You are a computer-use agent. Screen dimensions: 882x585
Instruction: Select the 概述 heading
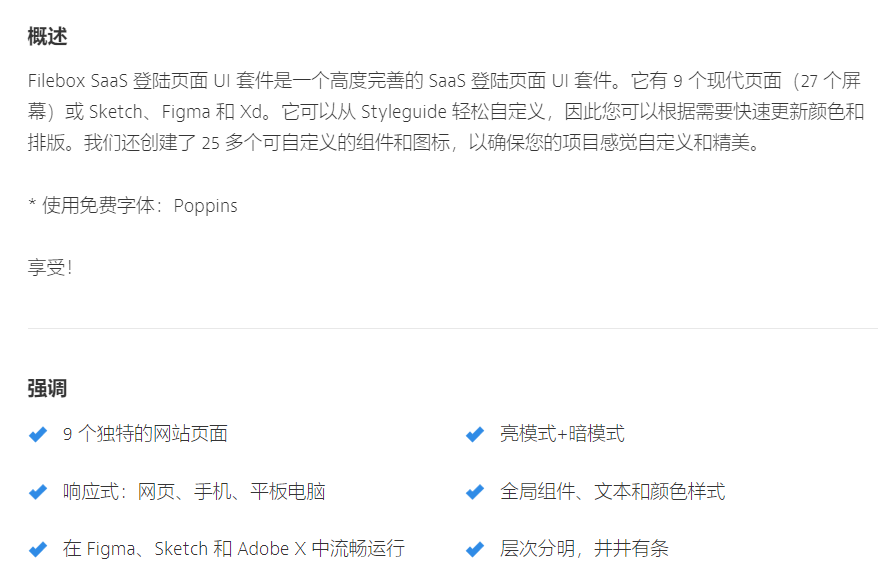[47, 37]
